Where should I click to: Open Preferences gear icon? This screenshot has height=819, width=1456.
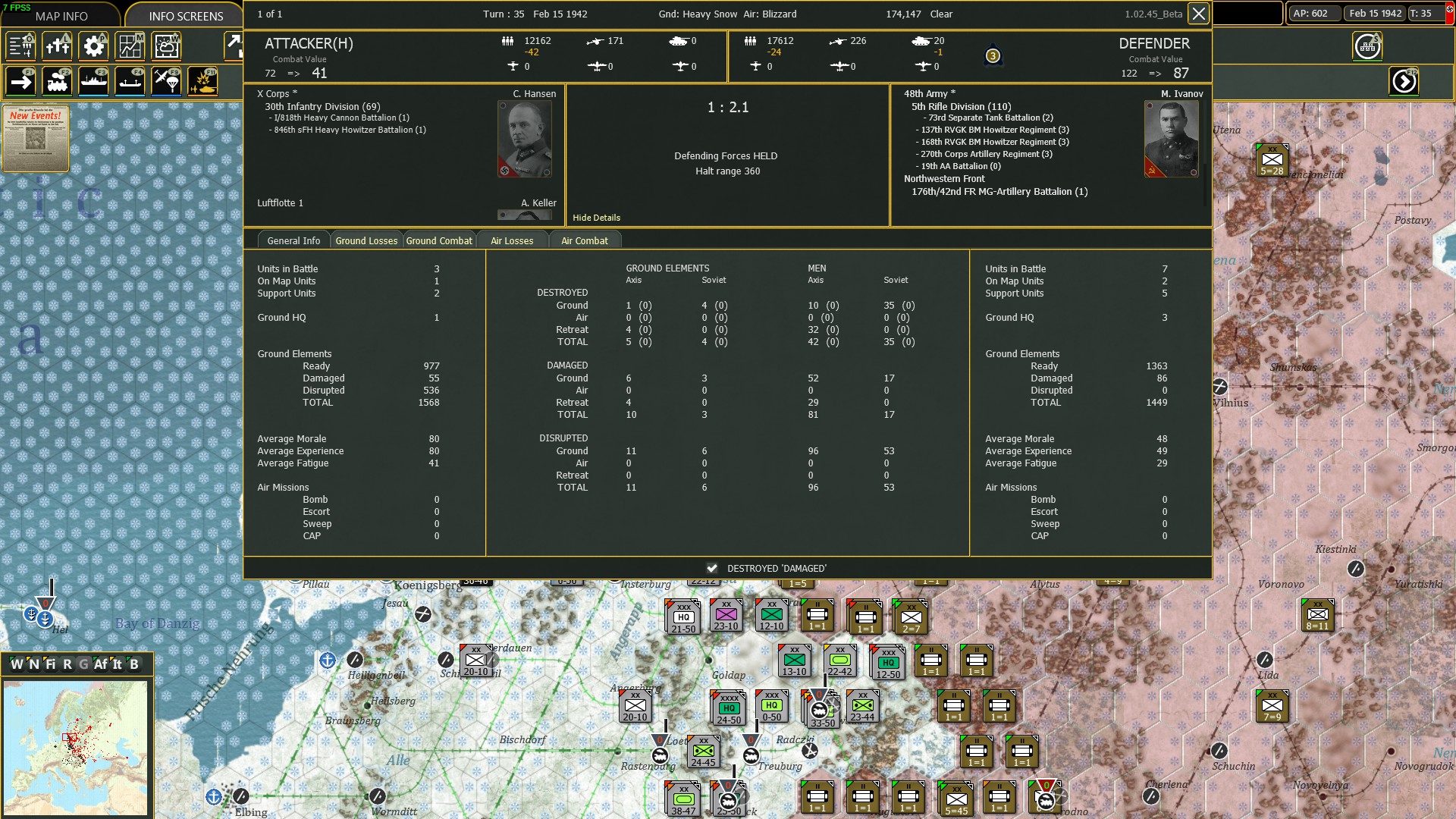(x=94, y=46)
